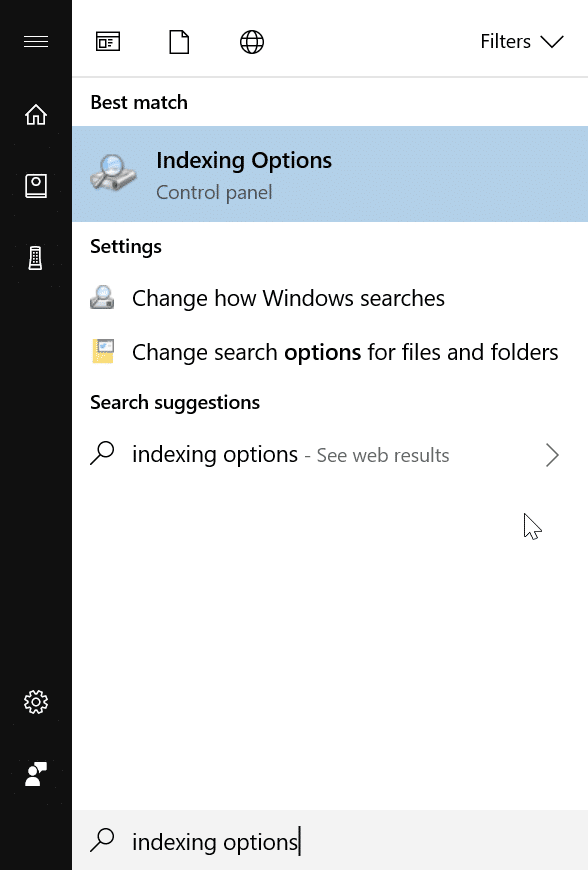Open Change how Windows searches

point(288,297)
